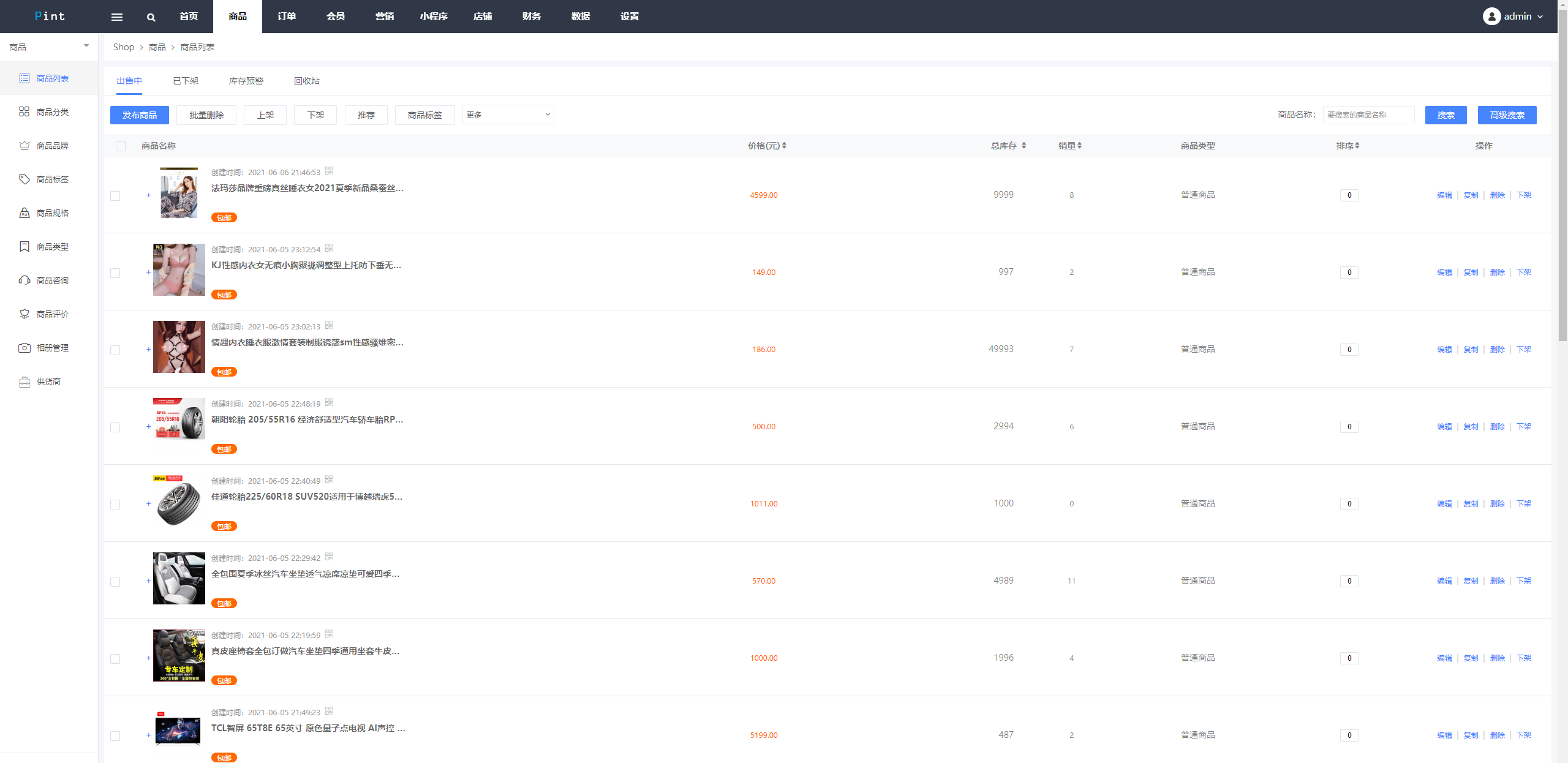The width and height of the screenshot is (1568, 763).
Task: Open the 订单 top menu
Action: [286, 17]
